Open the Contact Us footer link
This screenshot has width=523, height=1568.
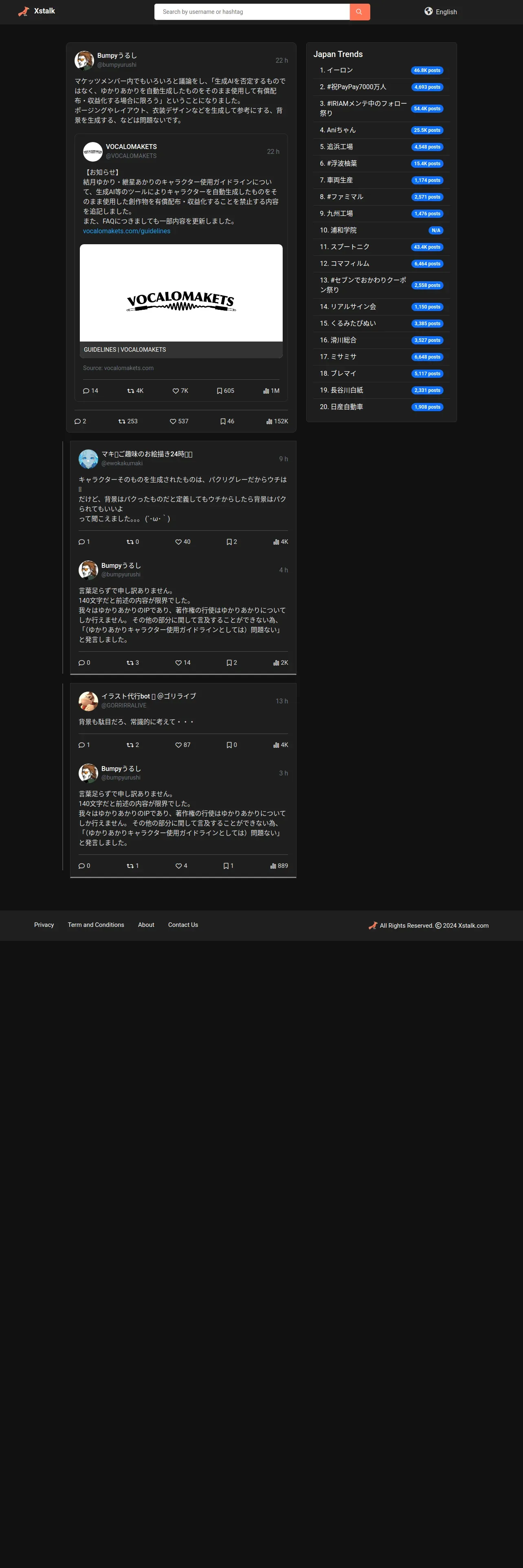(183, 924)
